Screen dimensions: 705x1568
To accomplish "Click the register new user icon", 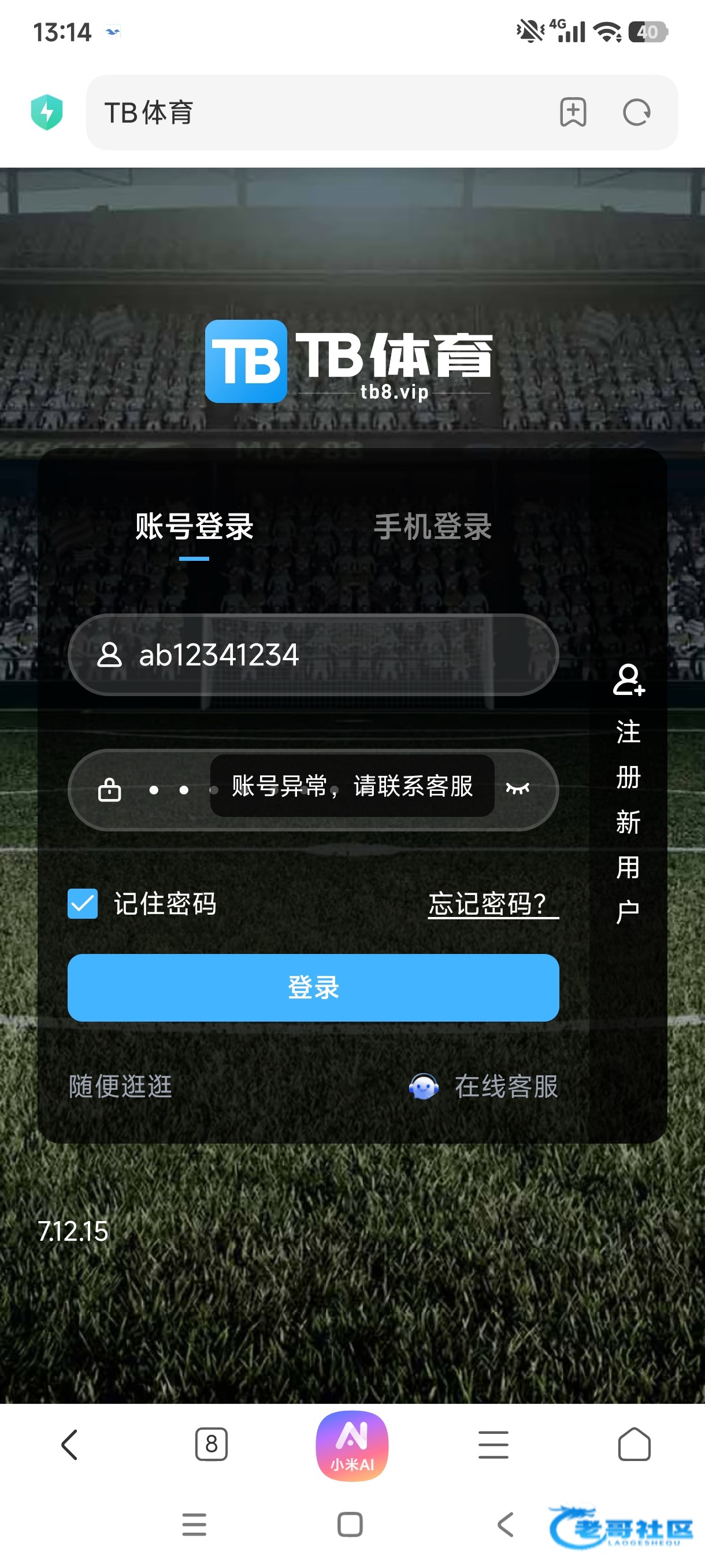I will (628, 680).
